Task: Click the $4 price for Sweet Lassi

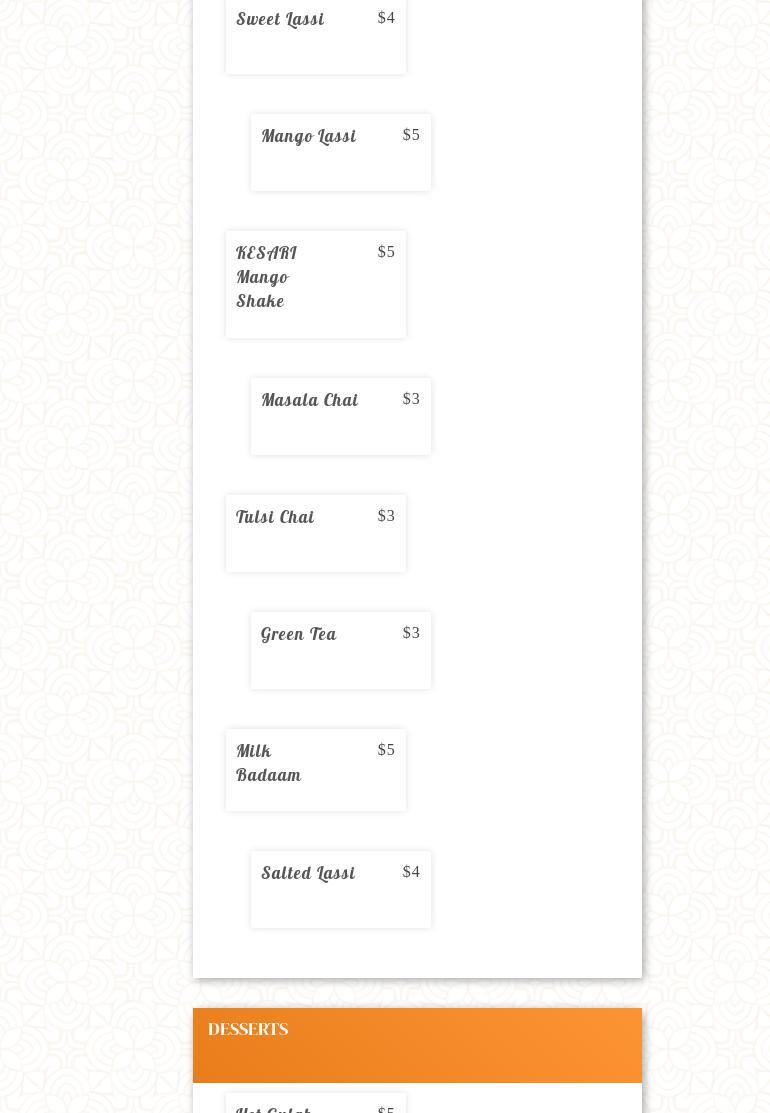Action: coord(386,18)
